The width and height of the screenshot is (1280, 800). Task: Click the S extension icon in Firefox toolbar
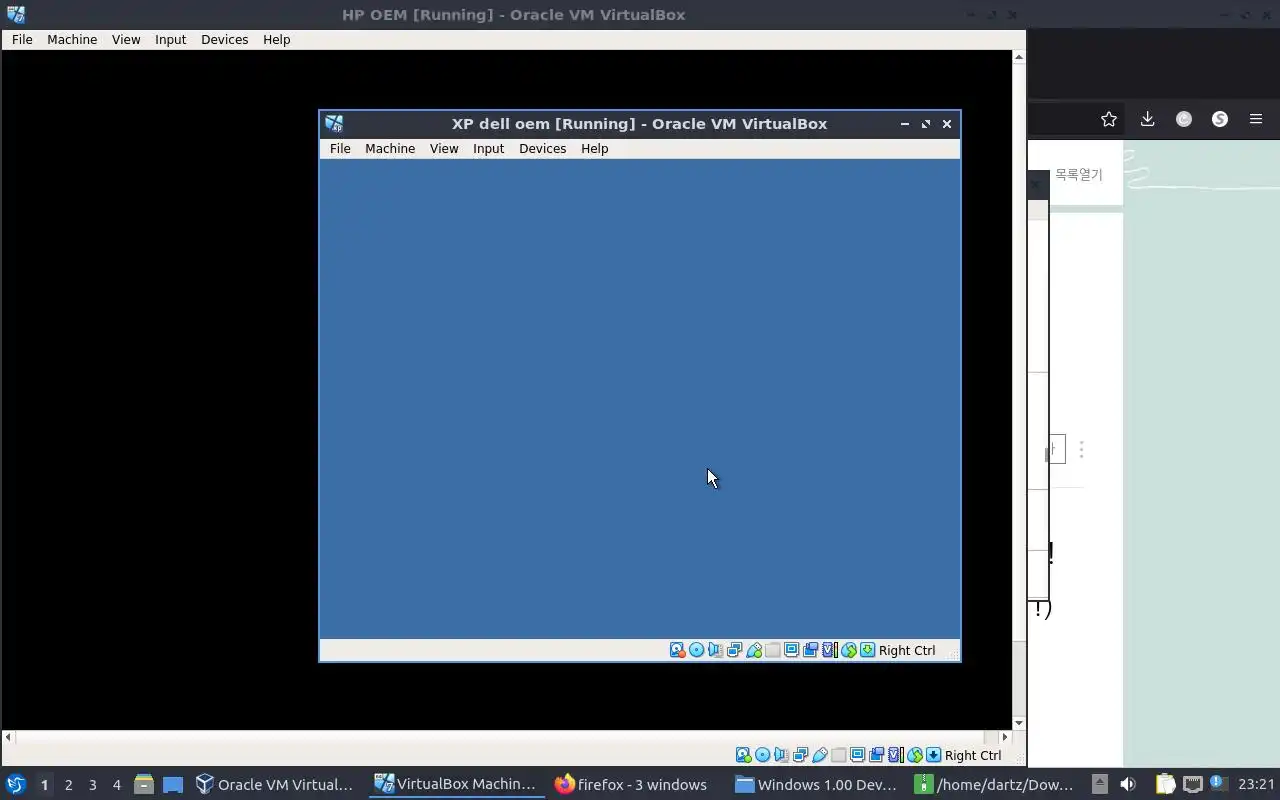point(1220,119)
